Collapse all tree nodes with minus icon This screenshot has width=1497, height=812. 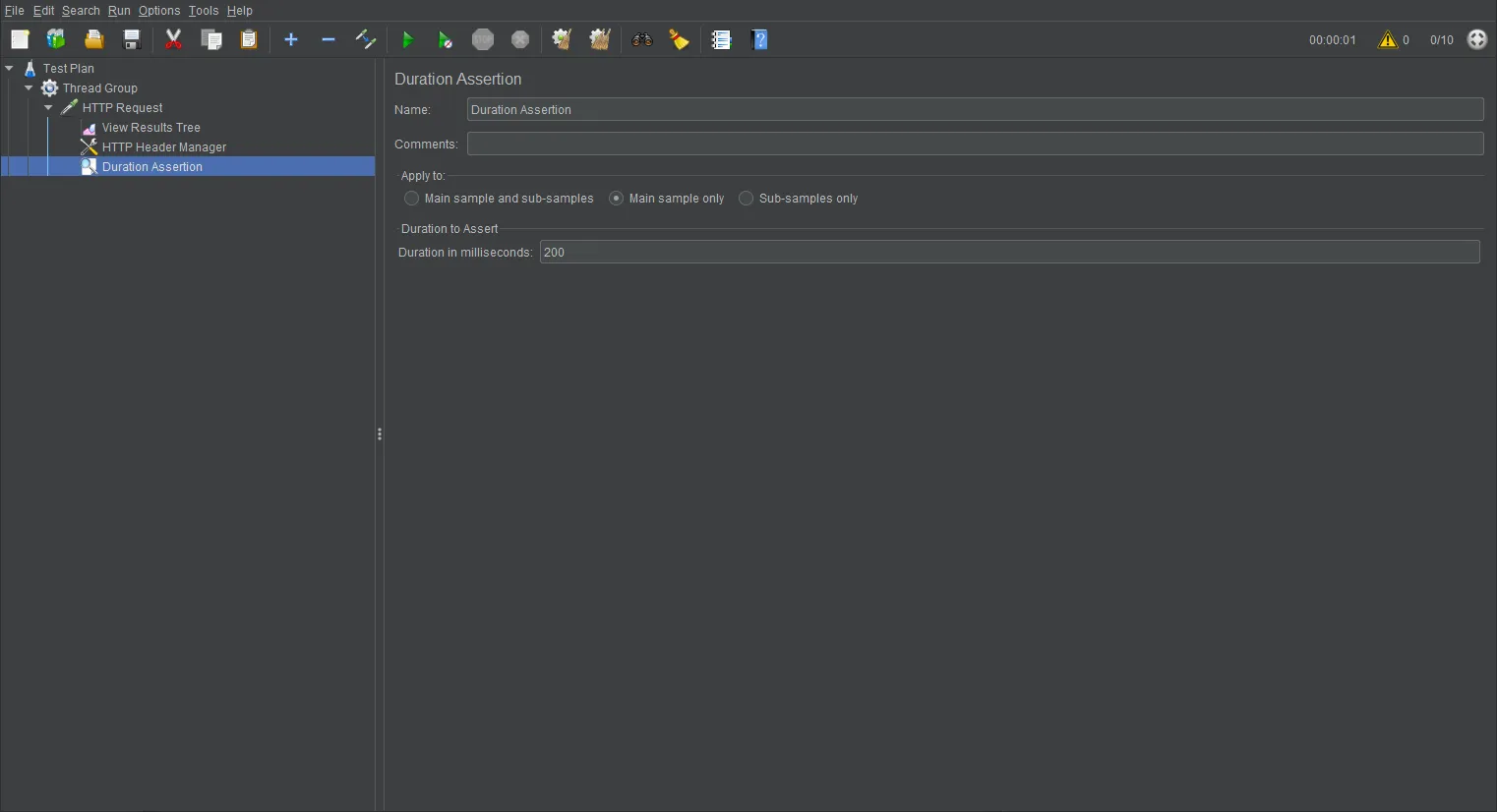(329, 39)
